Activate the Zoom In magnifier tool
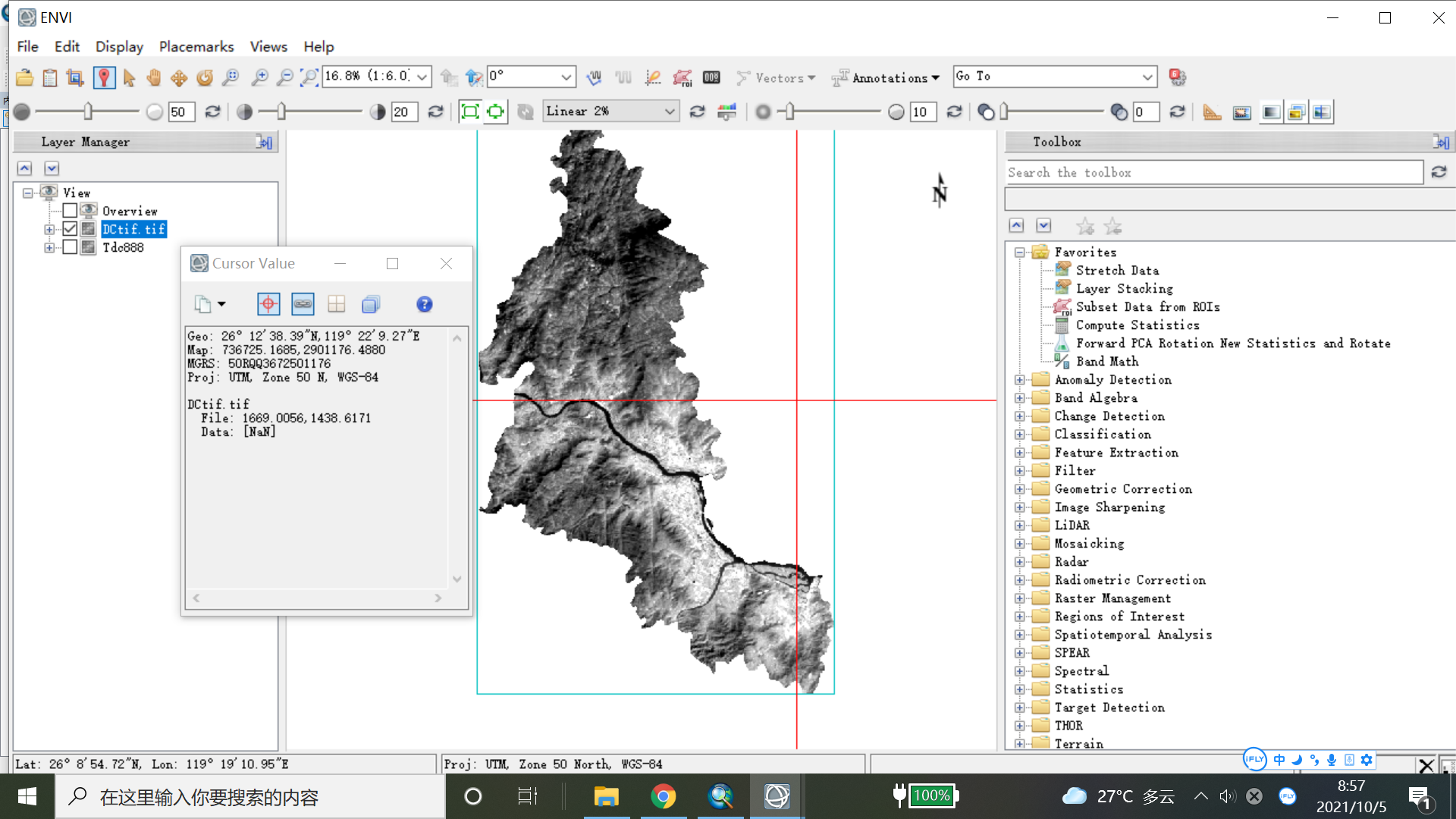1456x819 pixels. click(261, 77)
